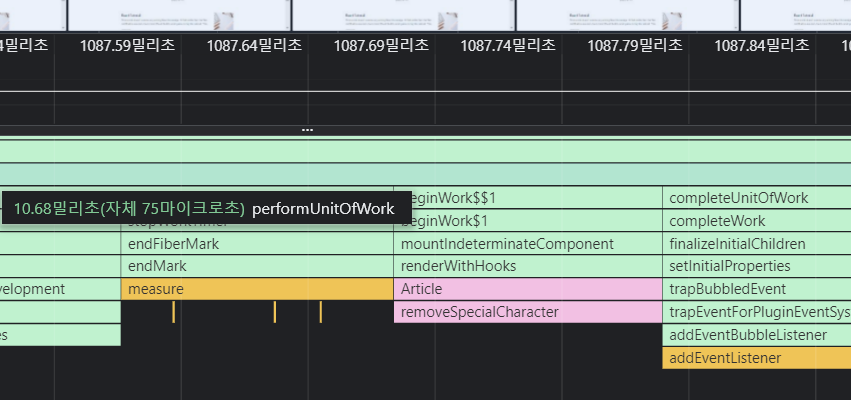Select the completeUnitOfWork bar
The image size is (851, 400).
pos(757,198)
